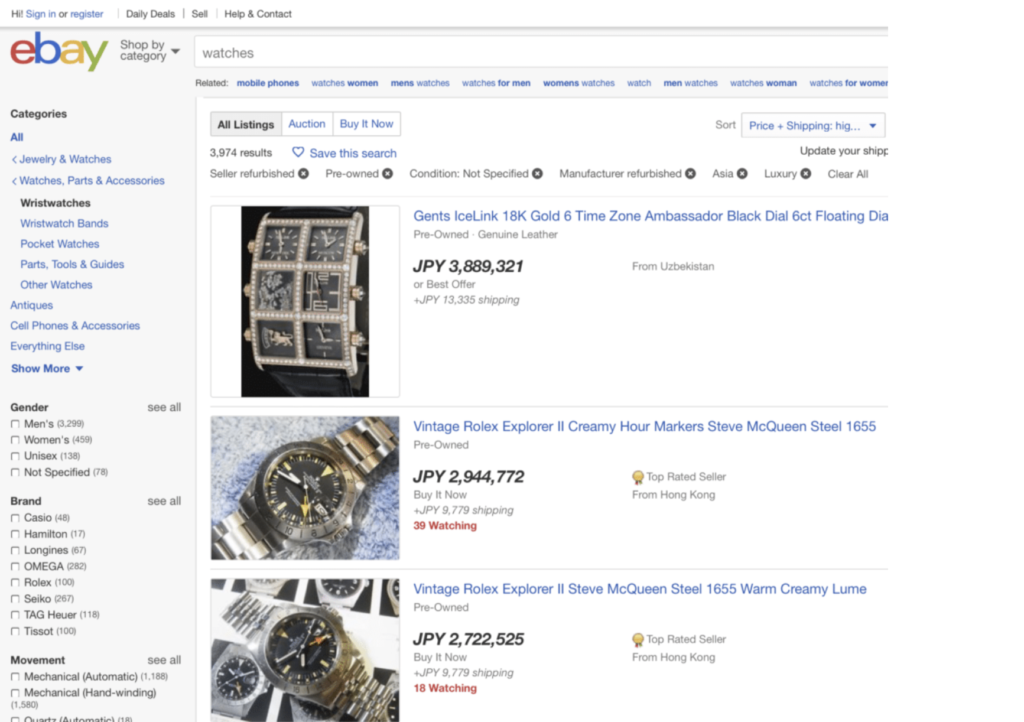Click related search womens watches
Image resolution: width=1024 pixels, height=722 pixels.
(579, 83)
